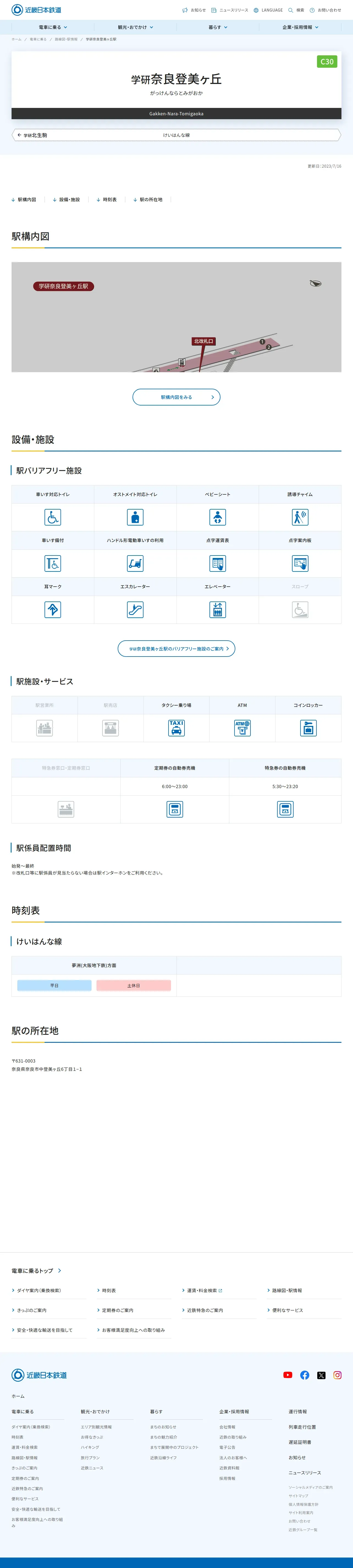Viewport: 353px width, 1568px height.
Task: Click the guidance chime icon
Action: [300, 518]
